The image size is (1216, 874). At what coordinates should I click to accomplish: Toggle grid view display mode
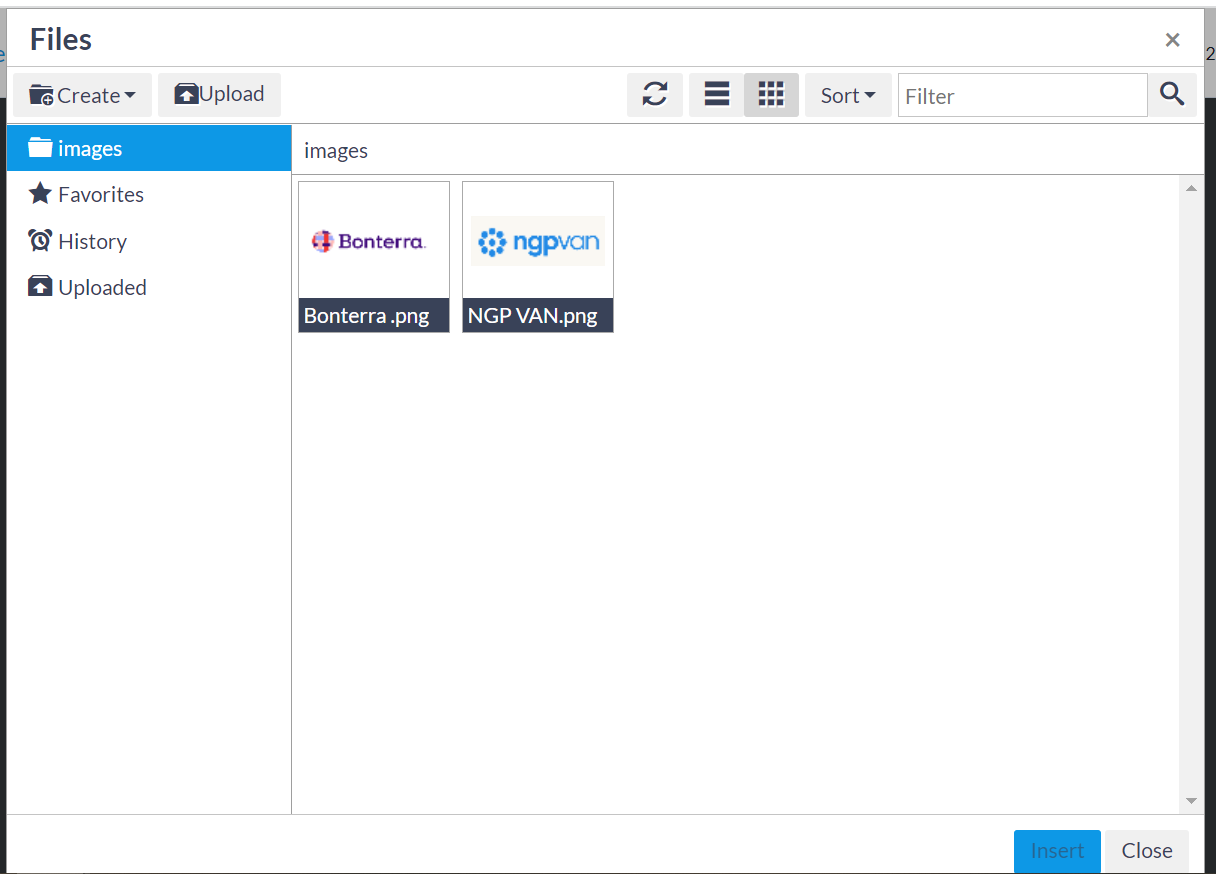click(771, 94)
